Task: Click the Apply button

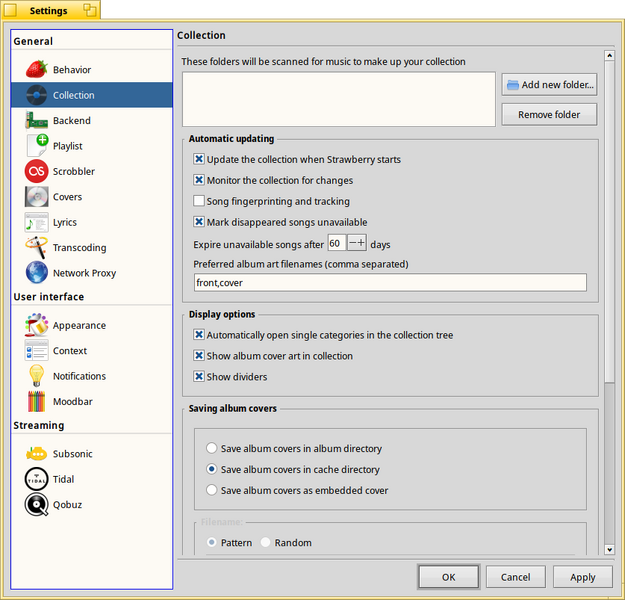Action: (582, 577)
